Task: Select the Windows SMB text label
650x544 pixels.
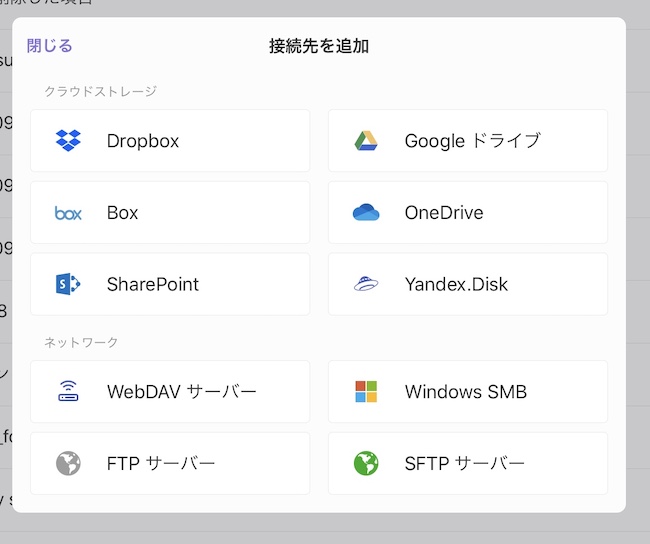Action: point(466,391)
